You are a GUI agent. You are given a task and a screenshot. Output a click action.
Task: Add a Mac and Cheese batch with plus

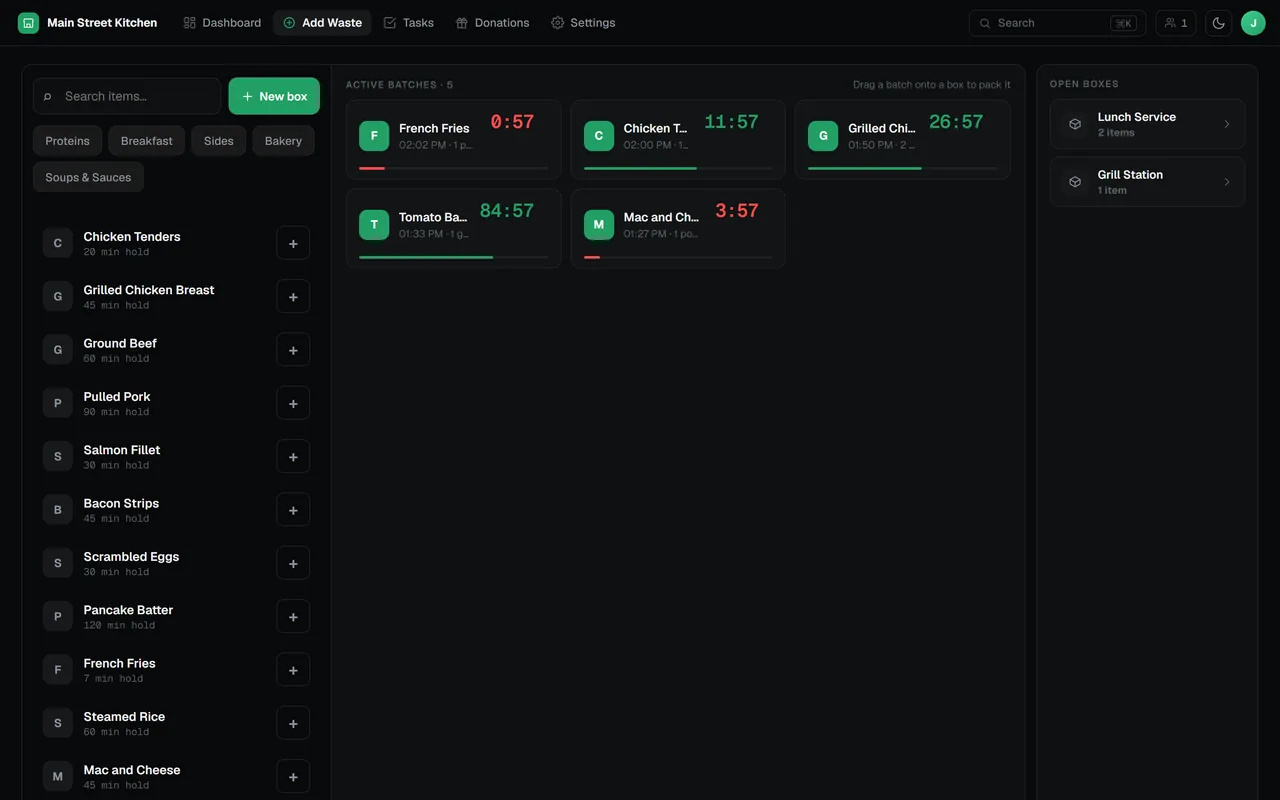(293, 776)
